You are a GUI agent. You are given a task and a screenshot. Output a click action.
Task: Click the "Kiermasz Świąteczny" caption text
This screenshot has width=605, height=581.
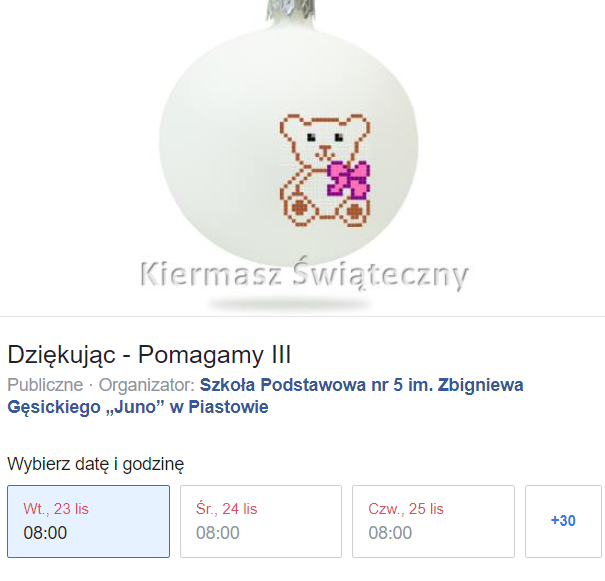pos(304,274)
